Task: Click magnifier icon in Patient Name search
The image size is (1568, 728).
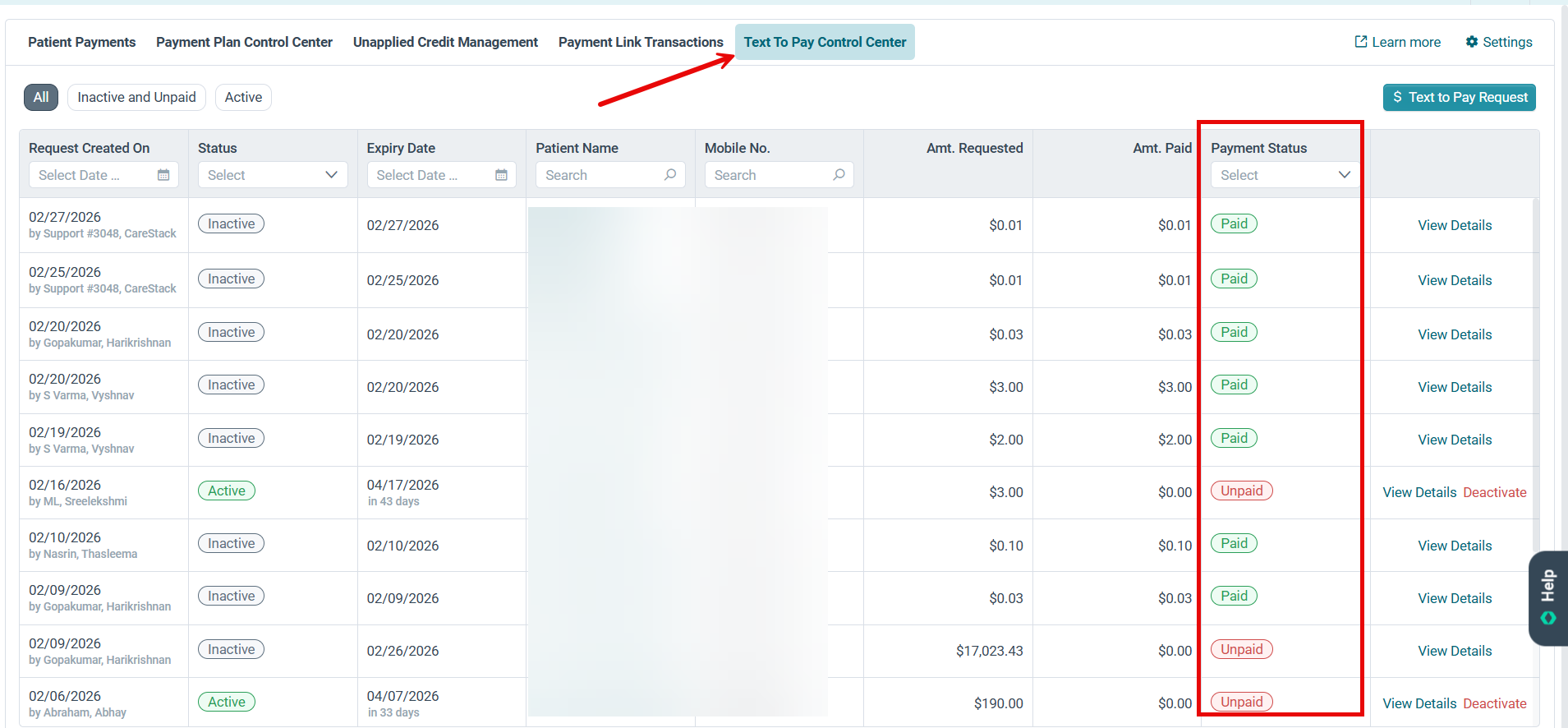Action: 670,175
